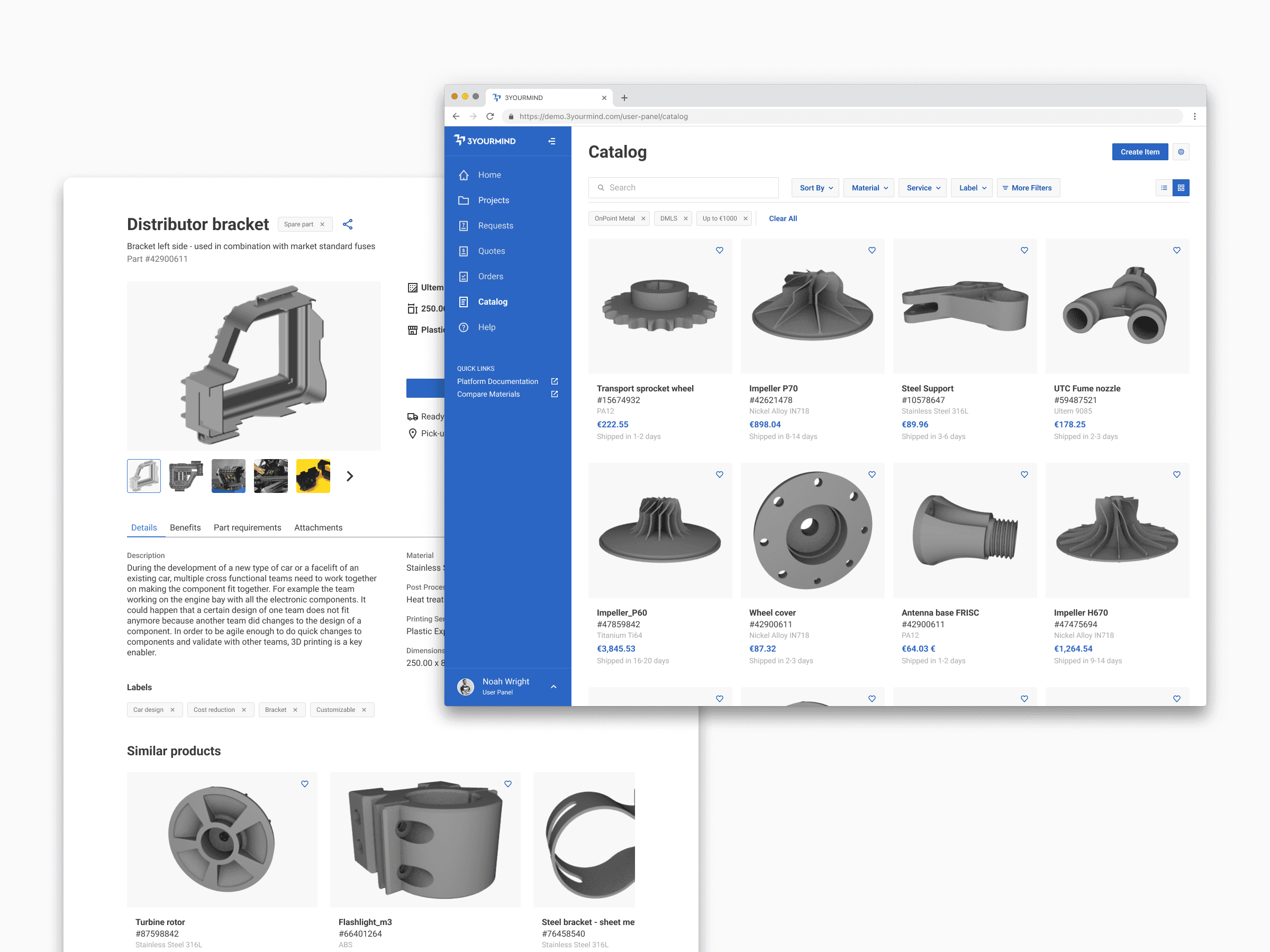This screenshot has height=952, width=1270.
Task: Click the share icon beside Distributor bracket
Action: [x=347, y=224]
